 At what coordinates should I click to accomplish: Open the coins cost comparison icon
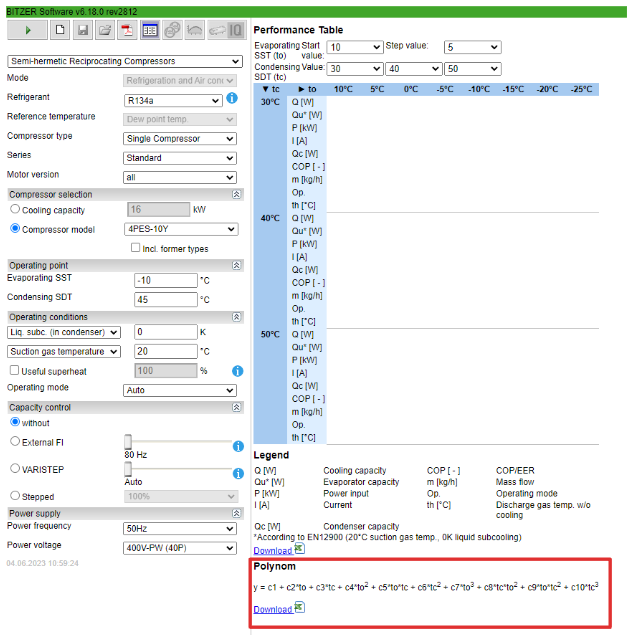(x=172, y=30)
